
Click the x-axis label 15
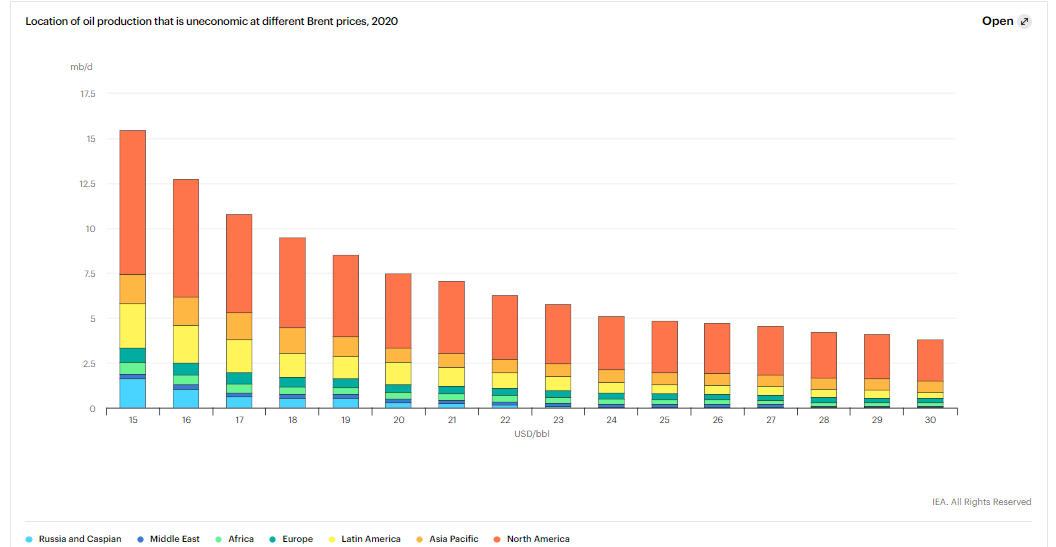(x=133, y=420)
